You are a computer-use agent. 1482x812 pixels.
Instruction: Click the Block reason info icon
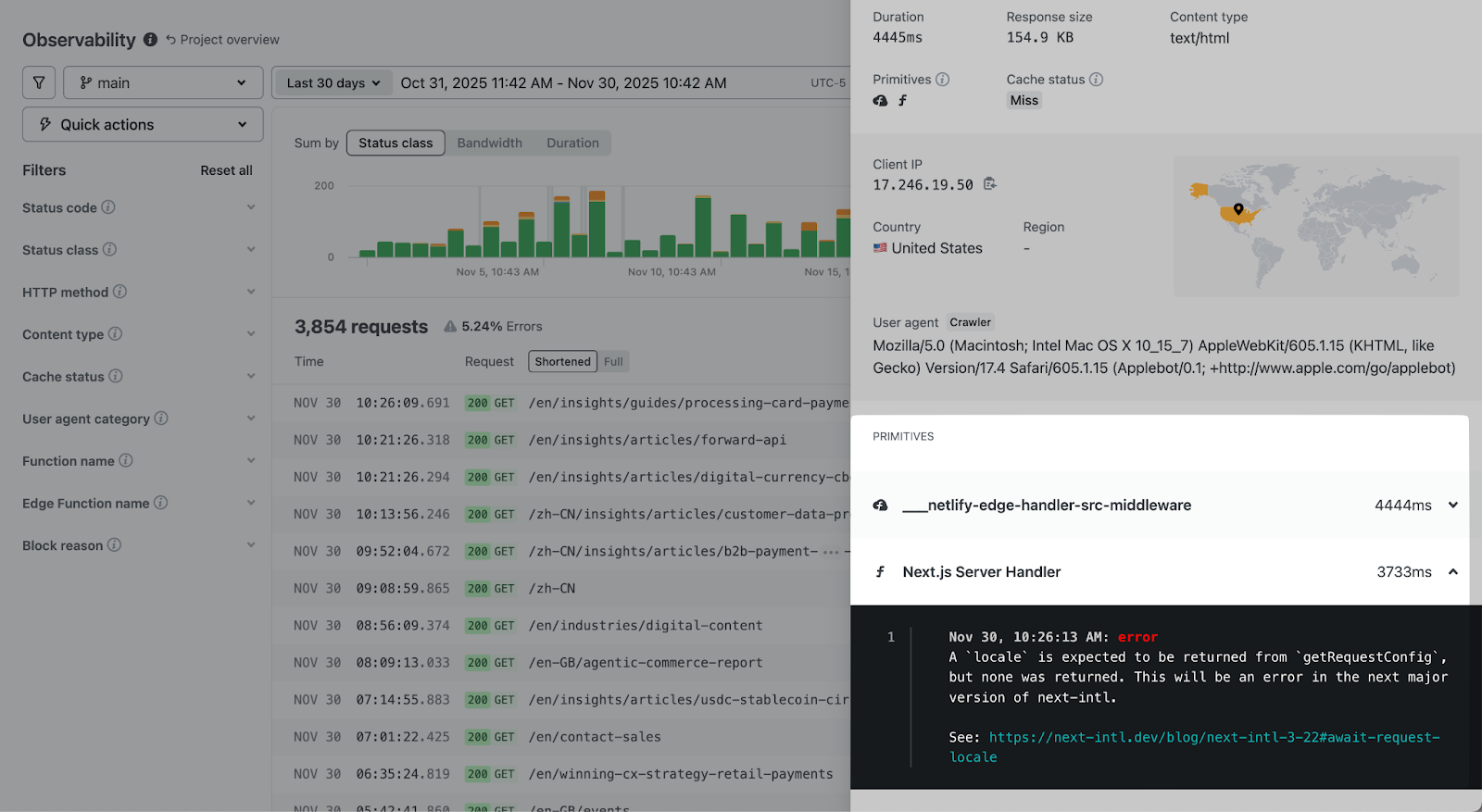tap(114, 545)
